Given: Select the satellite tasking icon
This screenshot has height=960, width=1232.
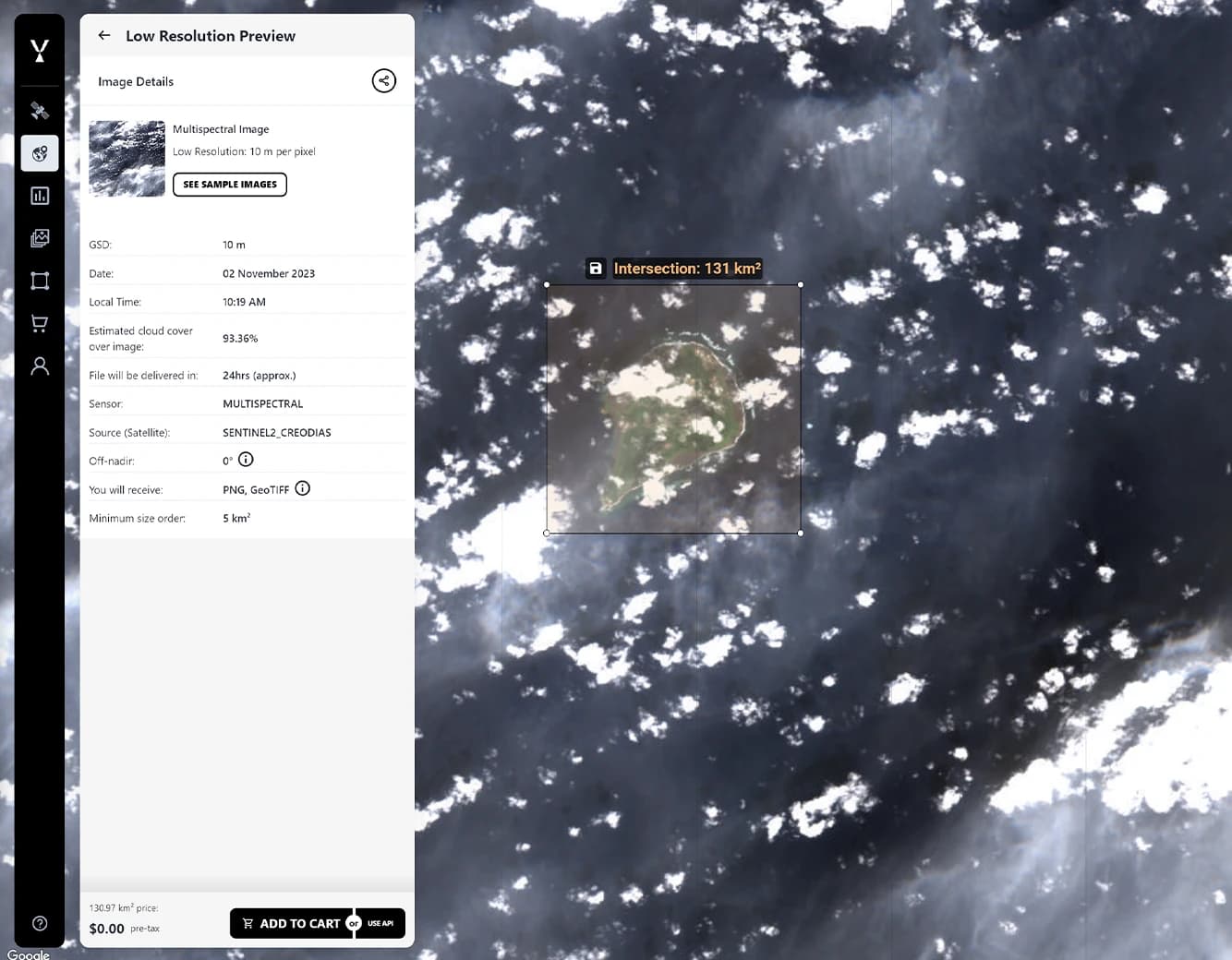Looking at the screenshot, I should pyautogui.click(x=39, y=111).
